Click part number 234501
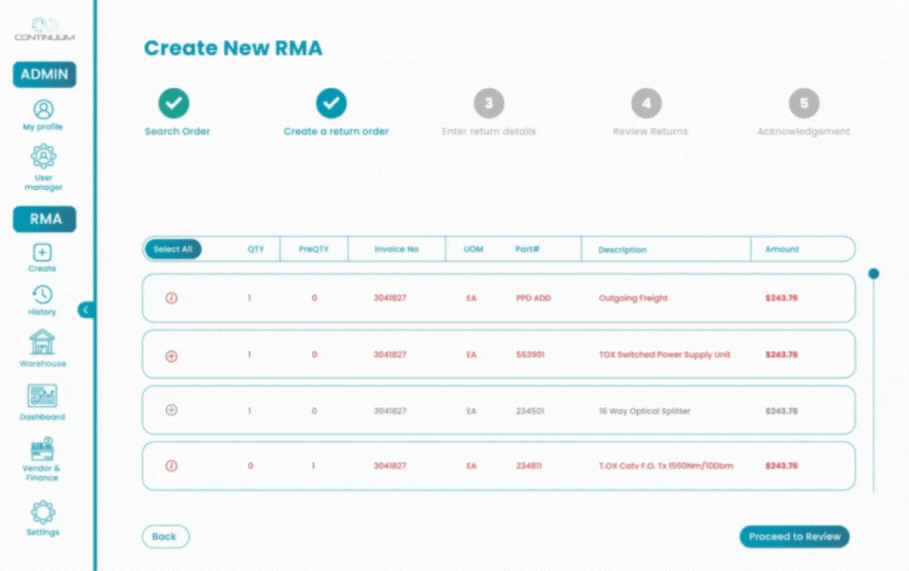The image size is (909, 571). click(x=530, y=411)
